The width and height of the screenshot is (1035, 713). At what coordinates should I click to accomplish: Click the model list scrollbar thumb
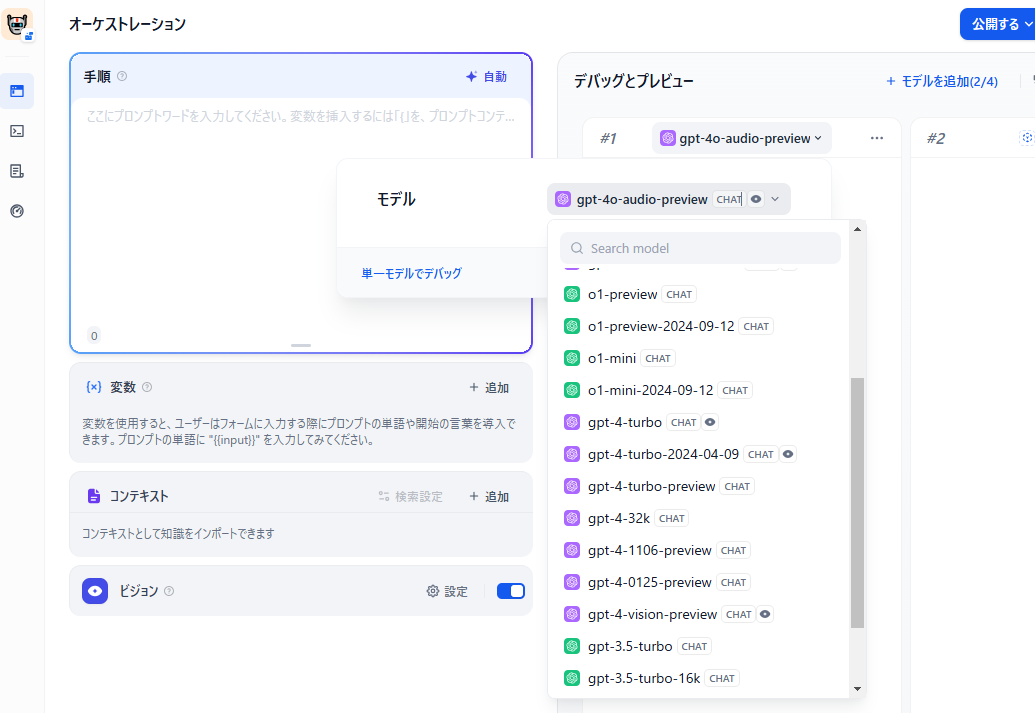857,503
